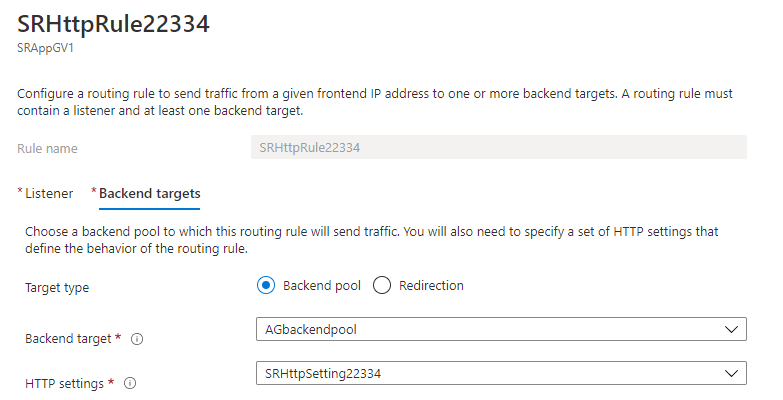Viewport: 783px width, 400px height.
Task: Click the Backend pool option label text
Action: (x=322, y=285)
